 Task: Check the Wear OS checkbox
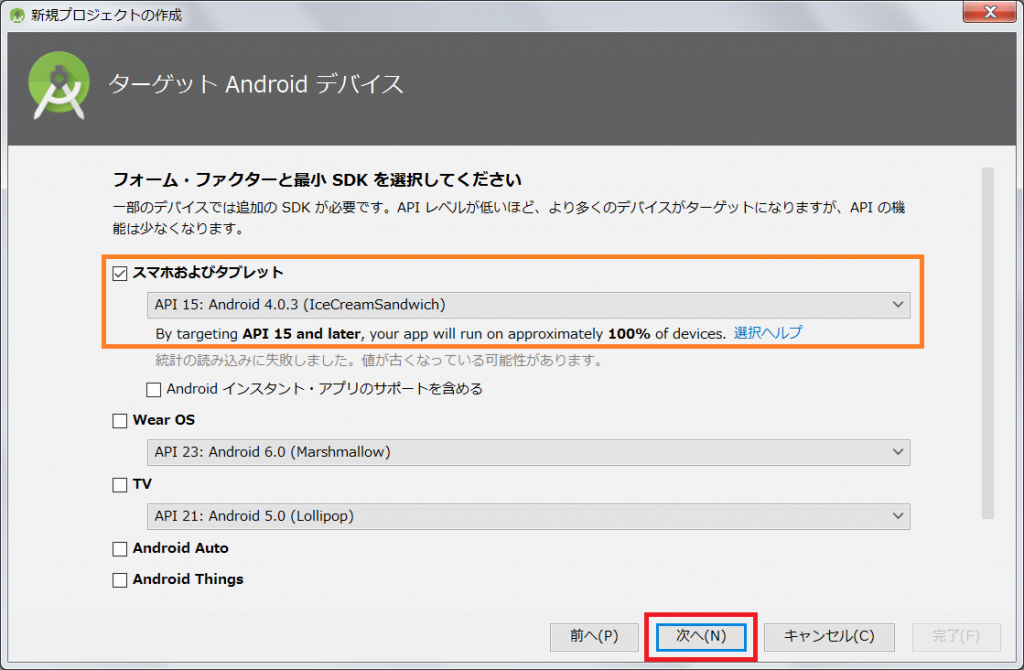120,420
